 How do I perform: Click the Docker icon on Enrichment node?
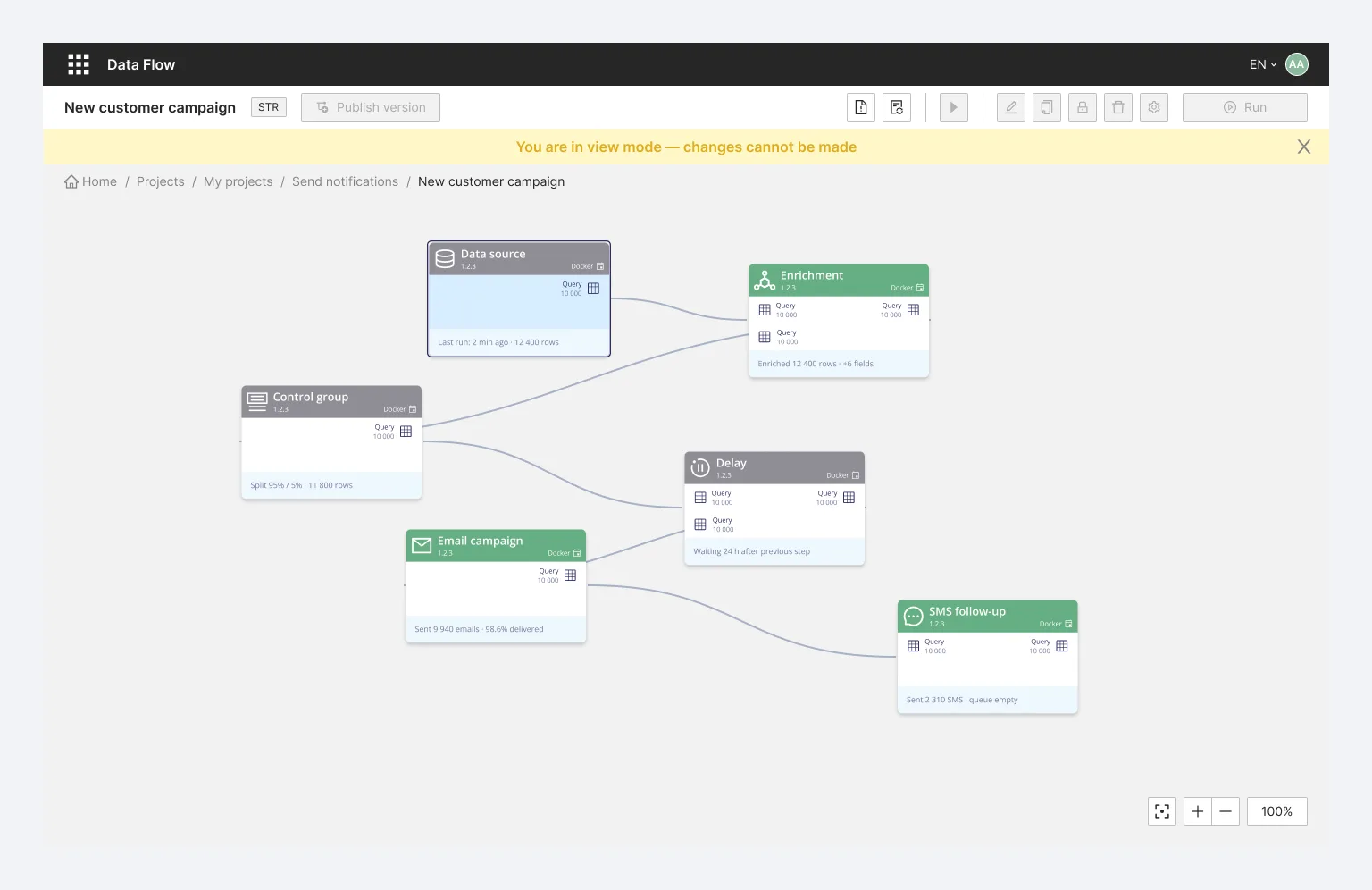[x=920, y=288]
